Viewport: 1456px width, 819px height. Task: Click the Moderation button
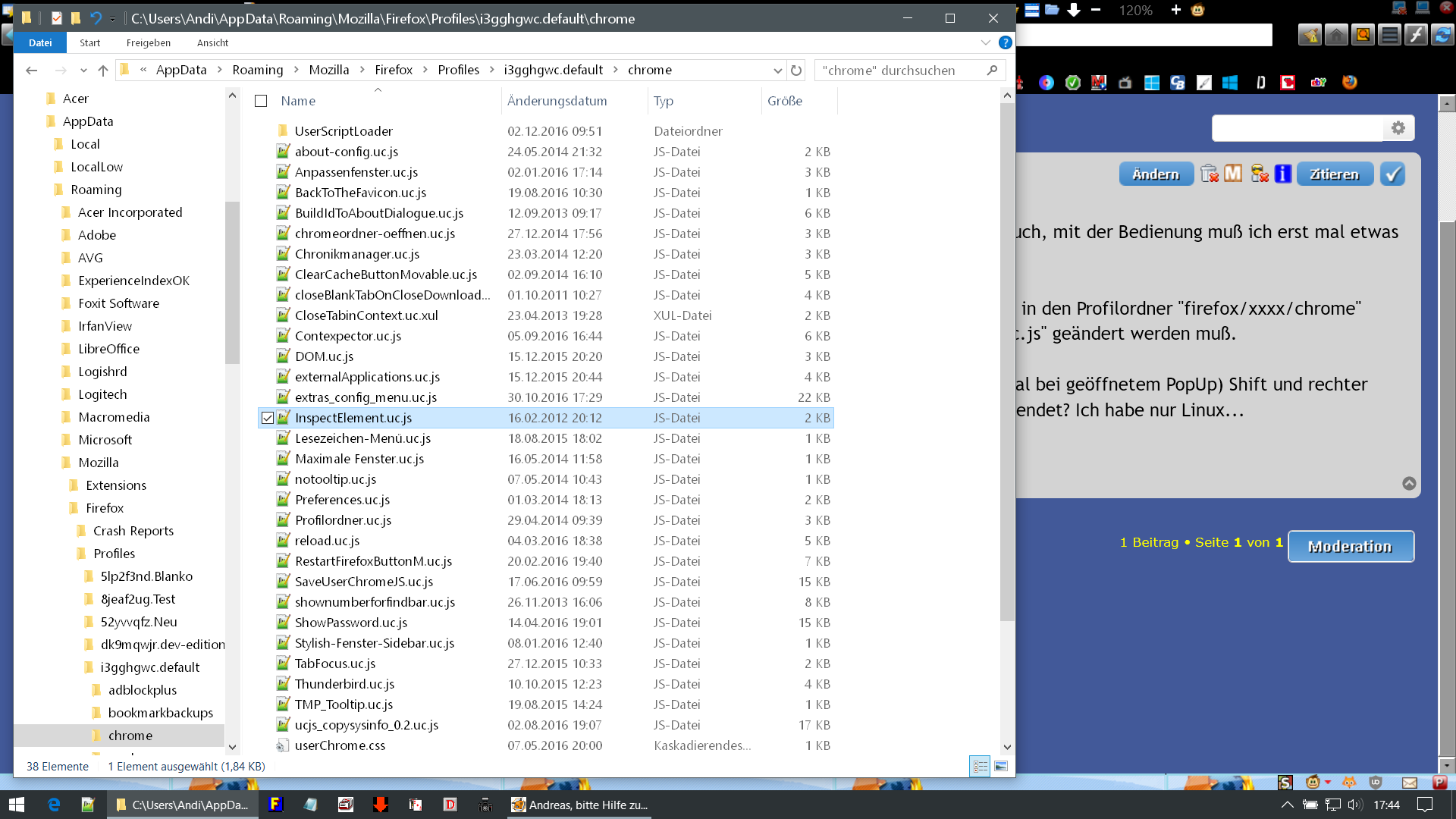(1350, 546)
